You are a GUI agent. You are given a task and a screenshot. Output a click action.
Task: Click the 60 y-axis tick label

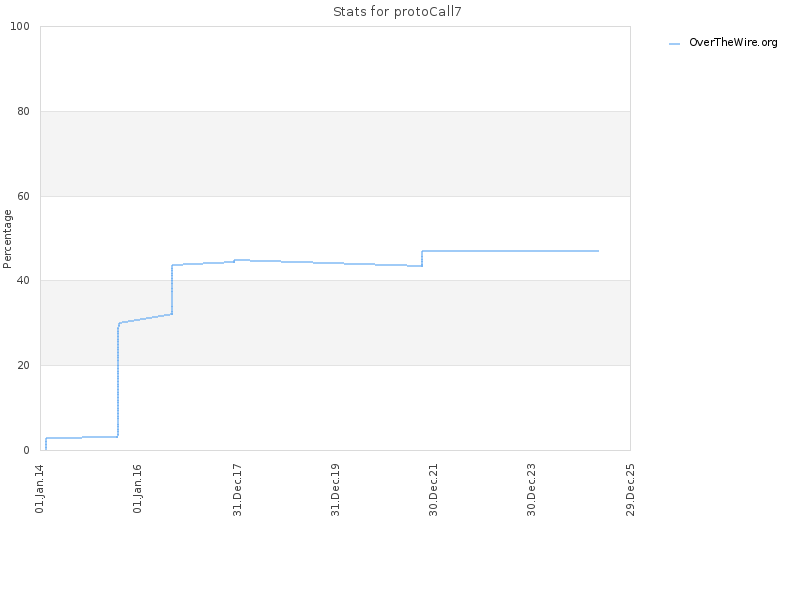(23, 196)
